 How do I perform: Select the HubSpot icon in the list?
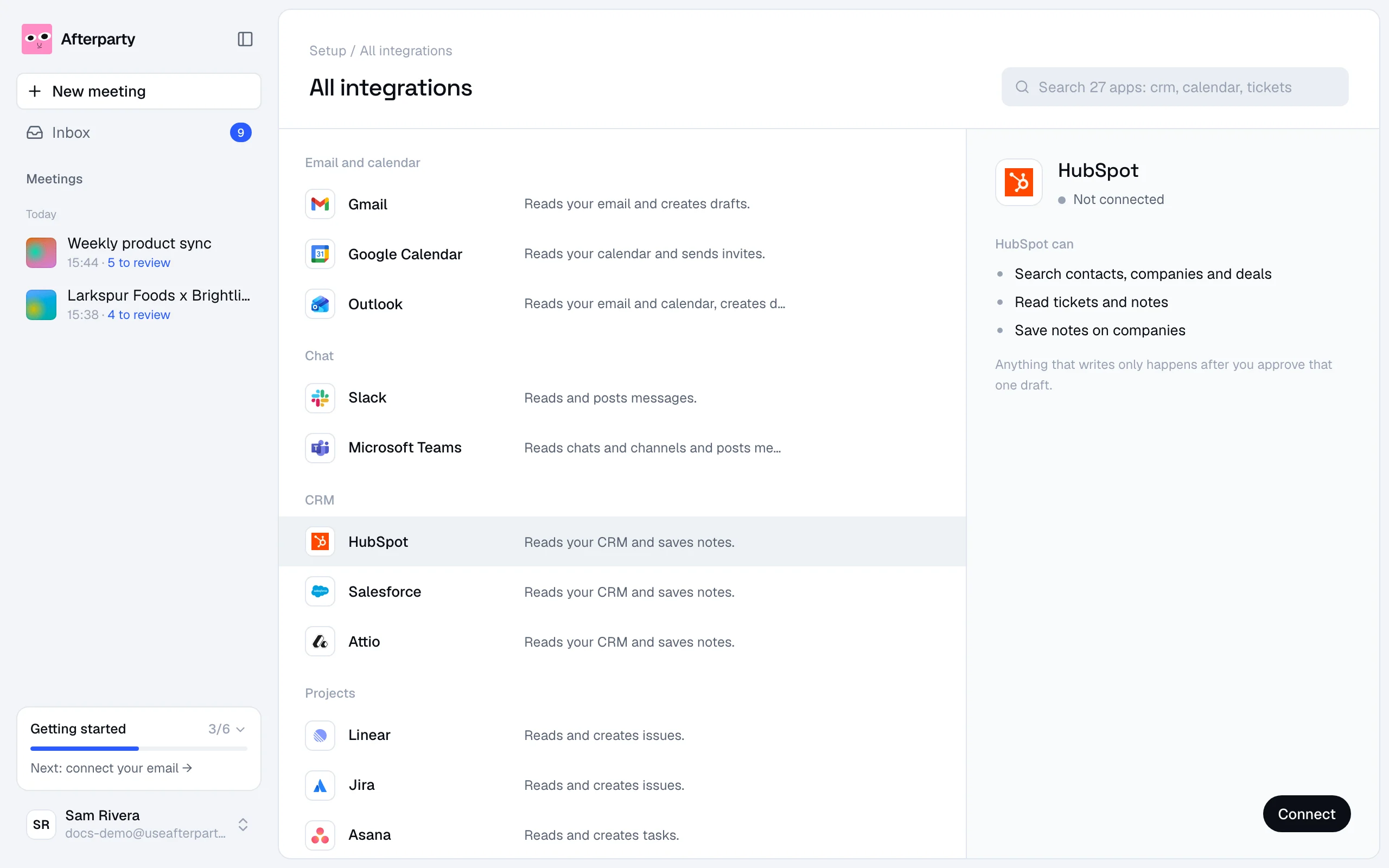(320, 541)
